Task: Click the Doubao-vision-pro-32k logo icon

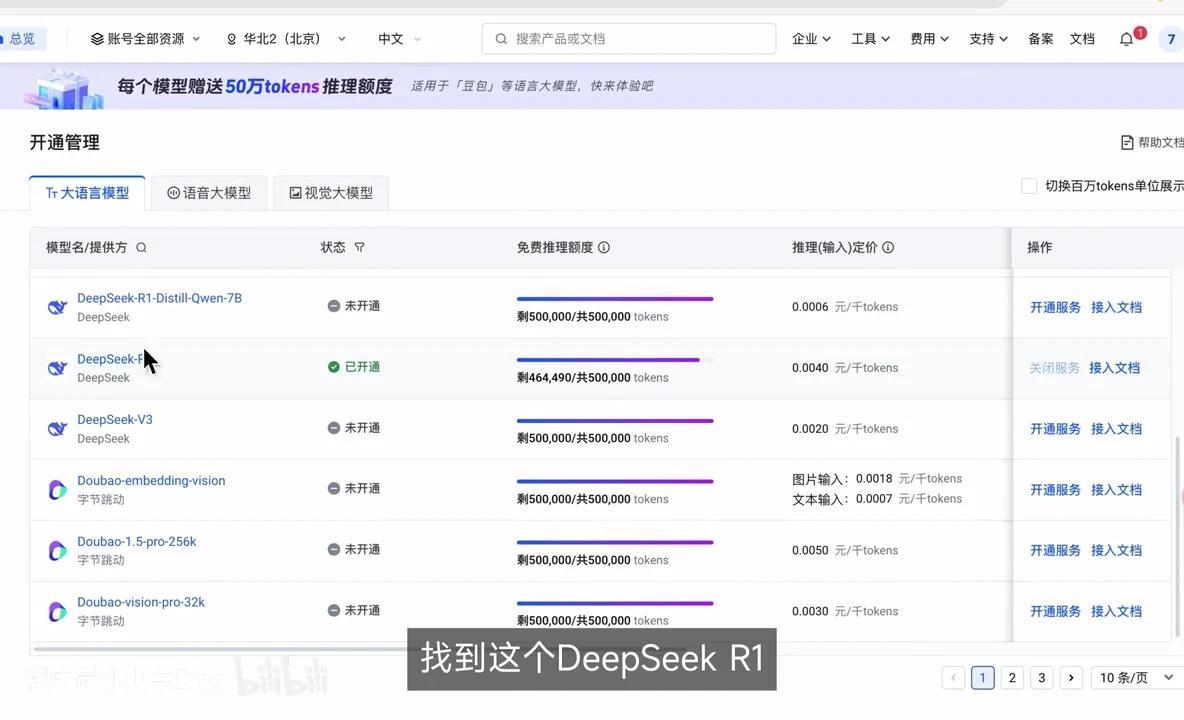Action: click(x=57, y=611)
